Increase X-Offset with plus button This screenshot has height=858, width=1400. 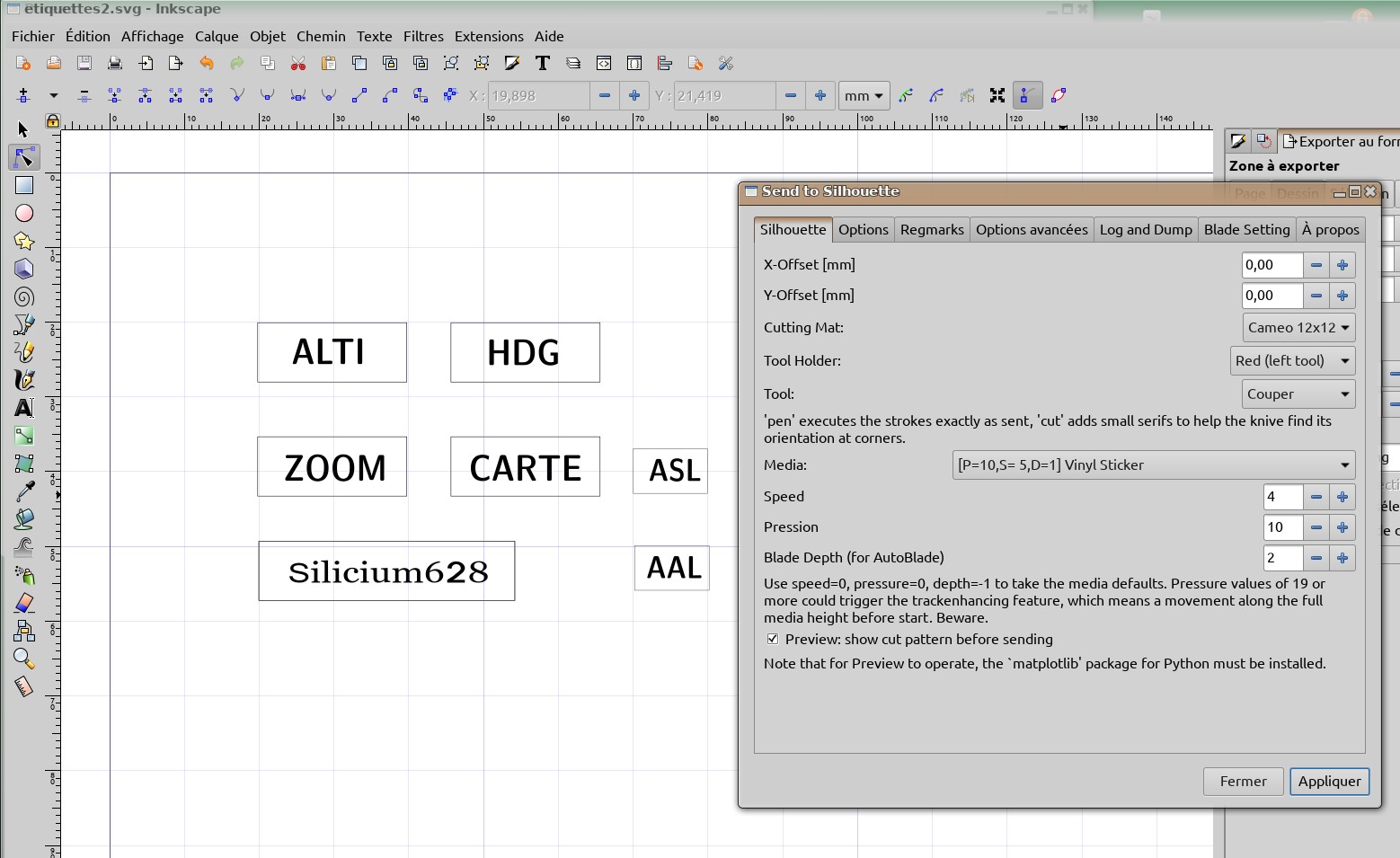(1342, 265)
